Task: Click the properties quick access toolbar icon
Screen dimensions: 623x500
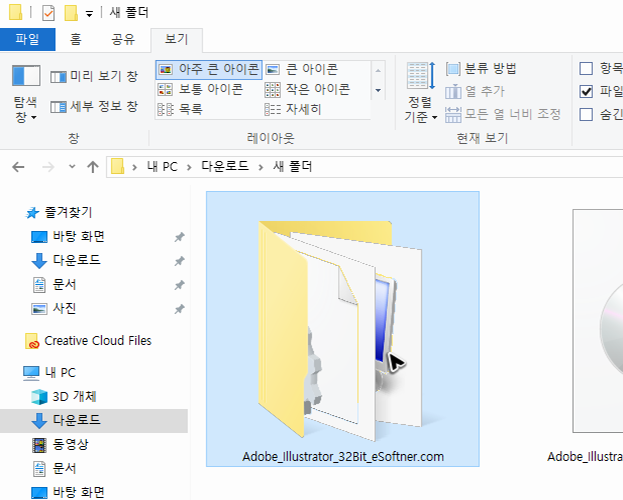Action: [x=48, y=13]
